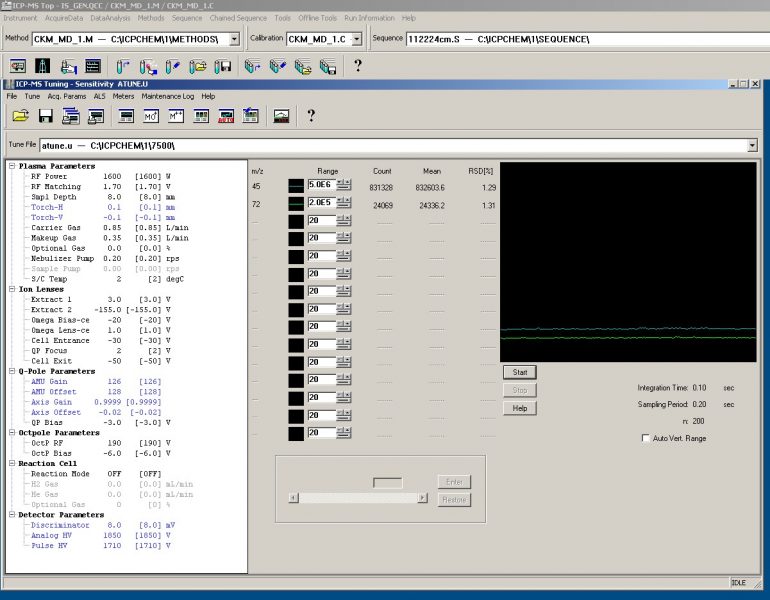Save tune file using the floppy disk icon
This screenshot has height=600, width=770.
46,116
